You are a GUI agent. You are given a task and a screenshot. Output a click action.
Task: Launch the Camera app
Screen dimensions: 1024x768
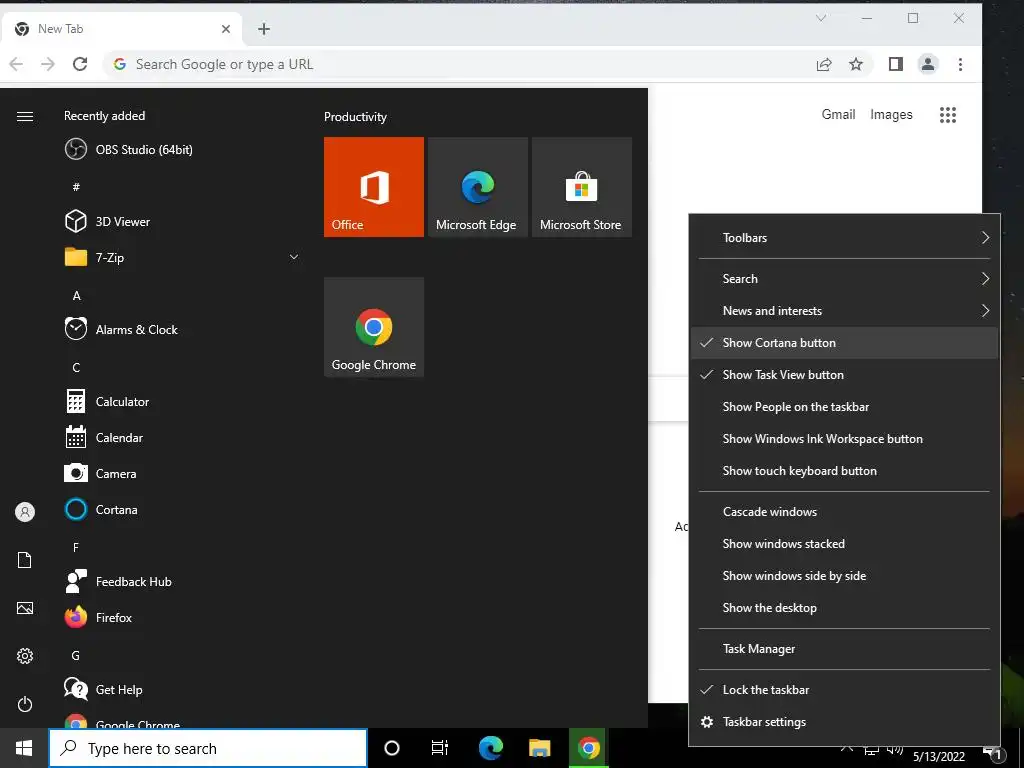(x=101, y=473)
